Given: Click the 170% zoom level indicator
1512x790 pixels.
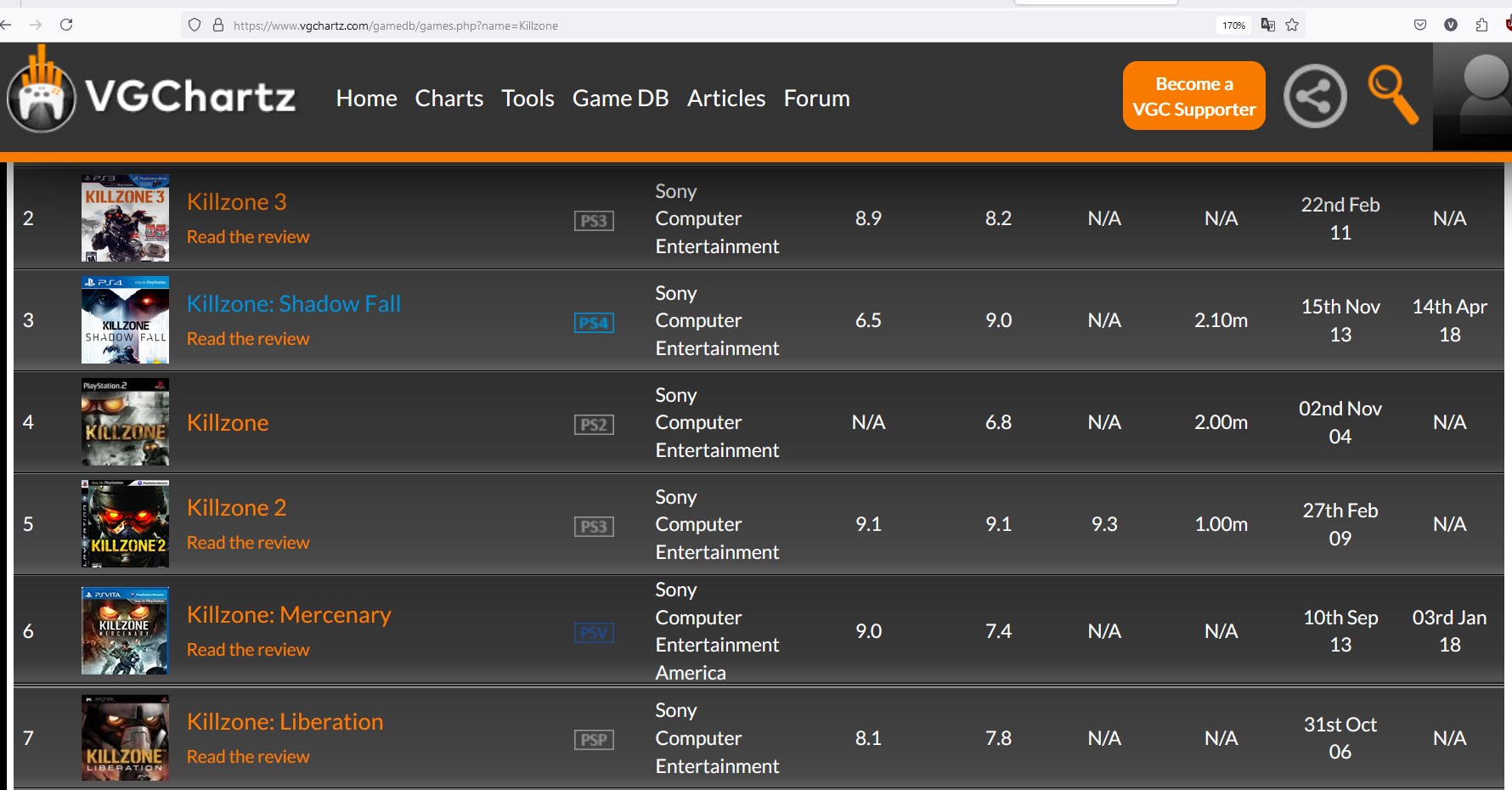Looking at the screenshot, I should coord(1233,25).
